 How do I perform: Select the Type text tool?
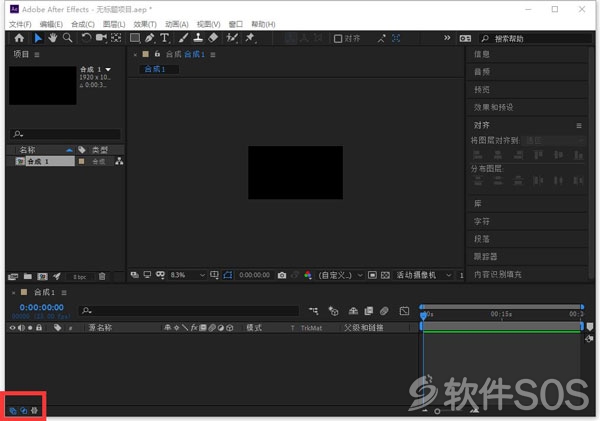pos(165,38)
